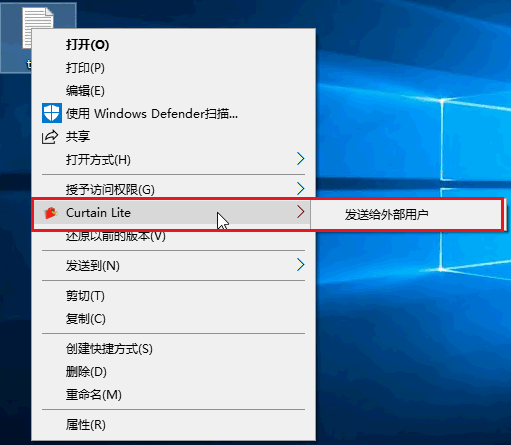The width and height of the screenshot is (511, 445).
Task: Click the Windows Defender shield icon
Action: click(52, 113)
